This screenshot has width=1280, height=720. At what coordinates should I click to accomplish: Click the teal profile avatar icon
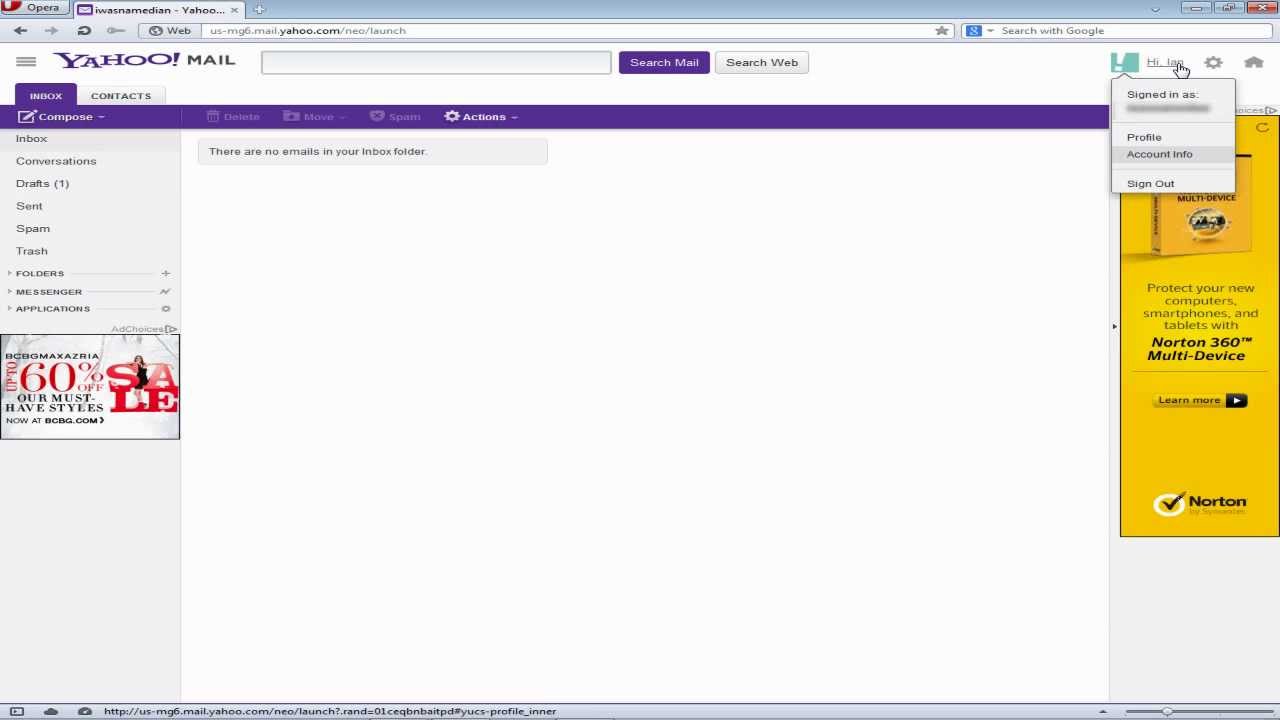pyautogui.click(x=1125, y=62)
